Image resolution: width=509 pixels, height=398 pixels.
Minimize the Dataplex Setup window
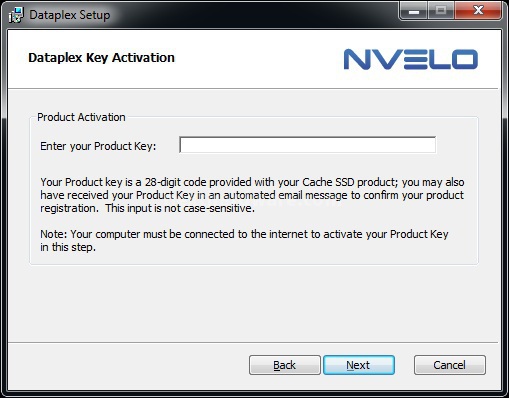tap(414, 11)
